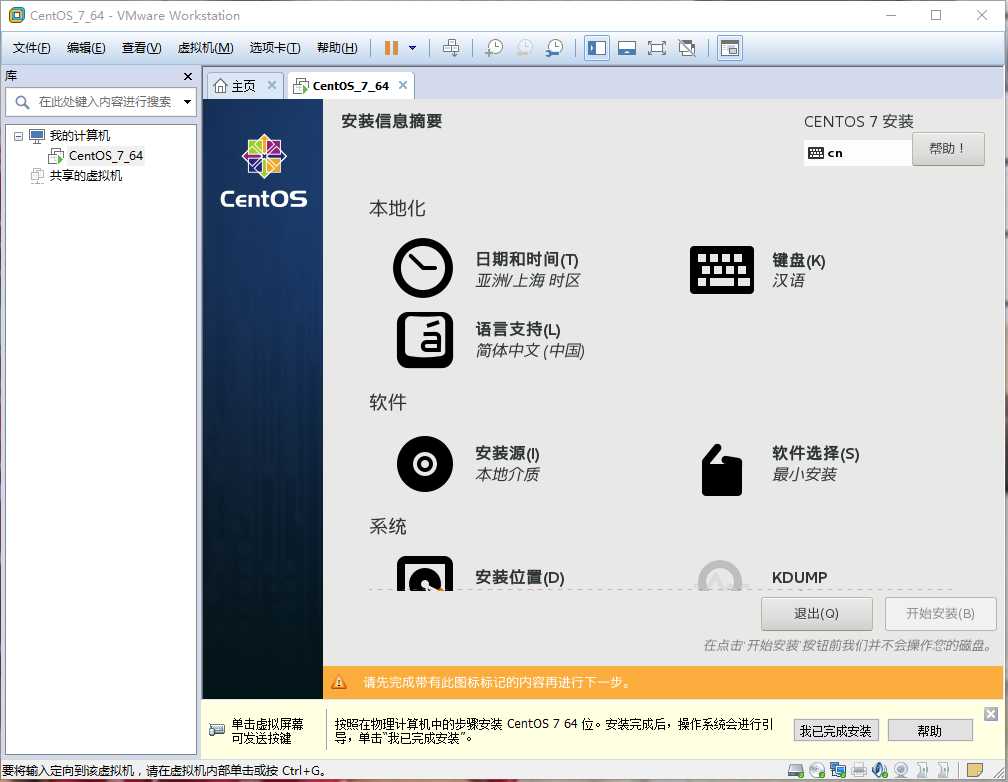
Task: Click the cn keyboard layout indicator
Action: (858, 153)
